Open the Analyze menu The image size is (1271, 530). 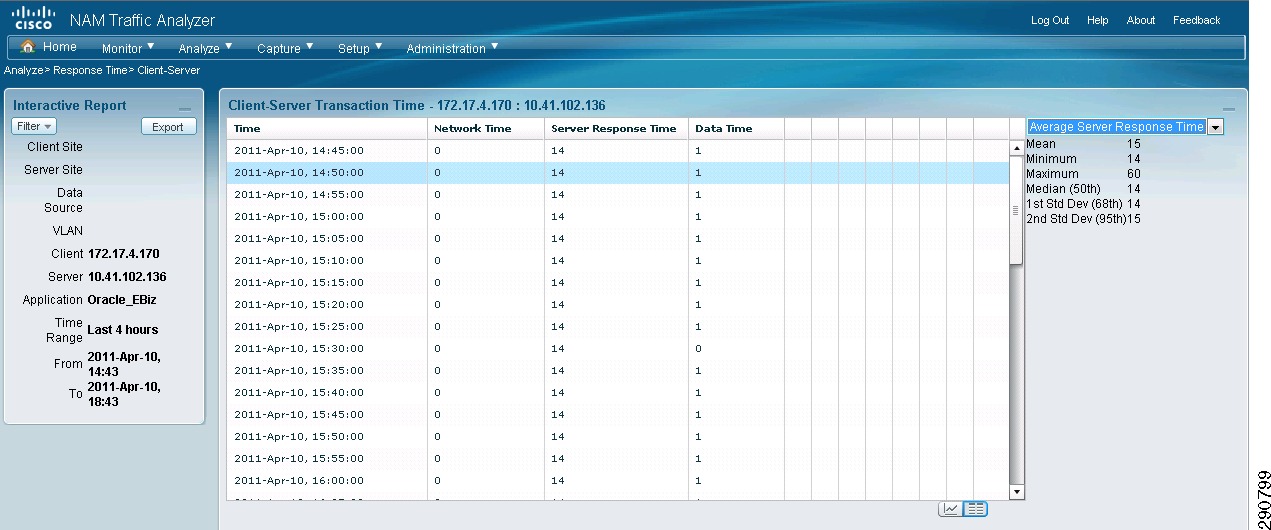point(205,48)
